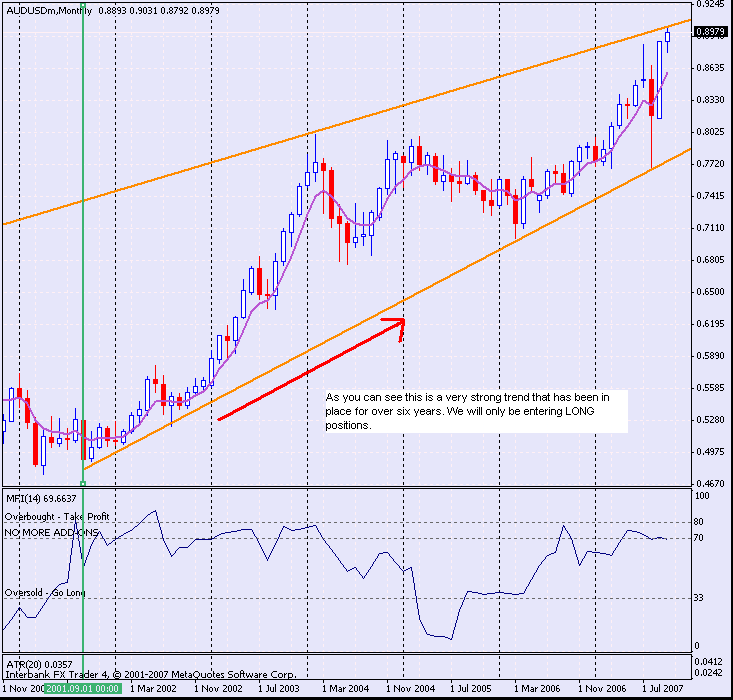
Task: Click the MFI scale value 33
Action: pyautogui.click(x=699, y=598)
